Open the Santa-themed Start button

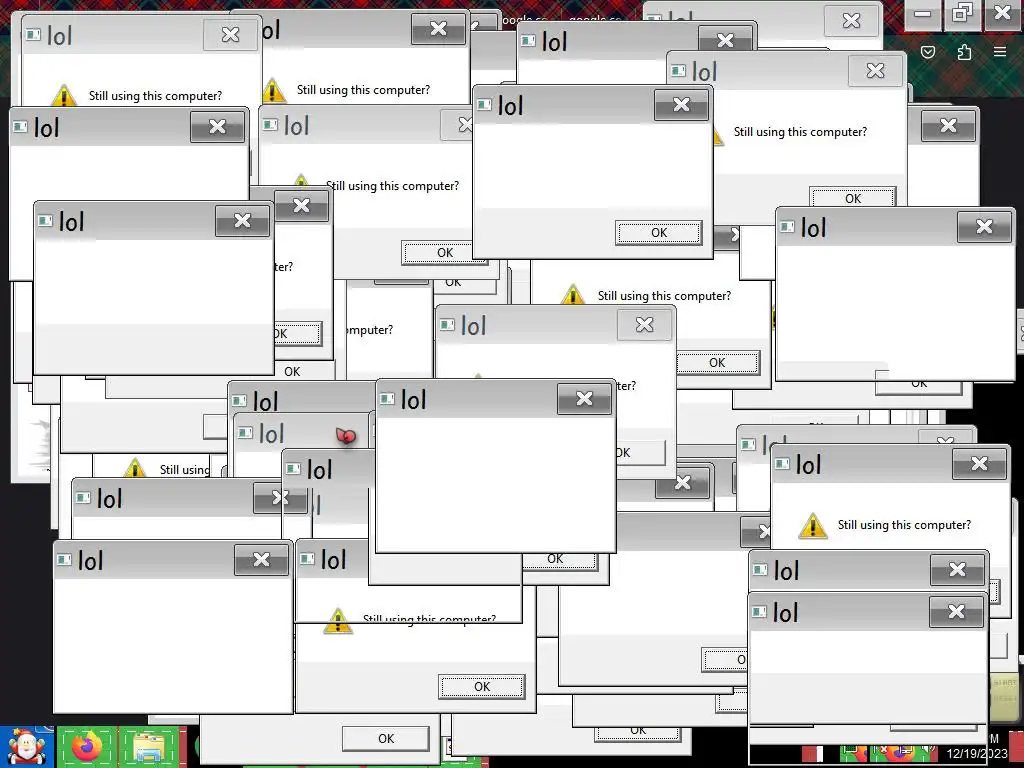[27, 746]
